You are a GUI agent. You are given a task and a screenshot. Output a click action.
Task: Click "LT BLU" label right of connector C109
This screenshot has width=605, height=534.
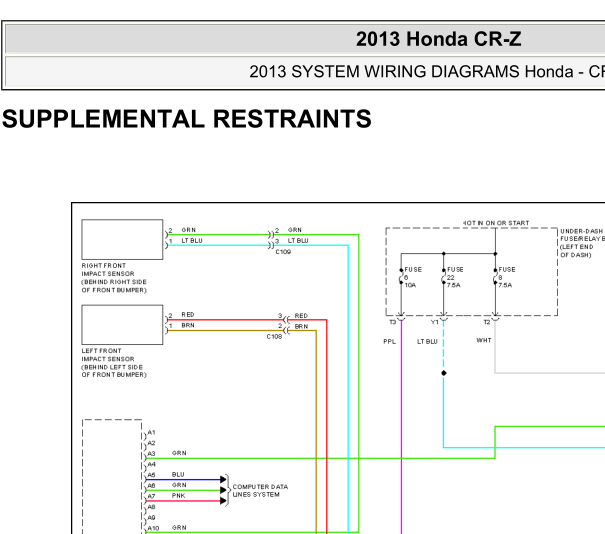point(298,240)
